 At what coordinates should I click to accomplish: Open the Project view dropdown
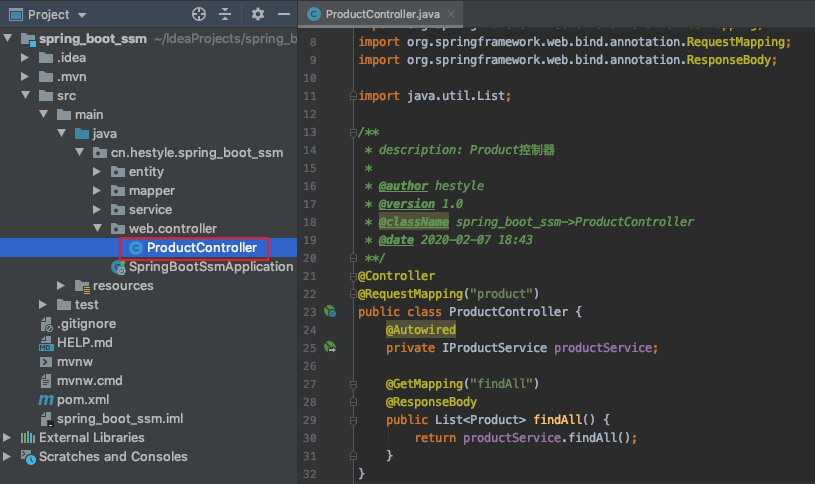[x=82, y=15]
